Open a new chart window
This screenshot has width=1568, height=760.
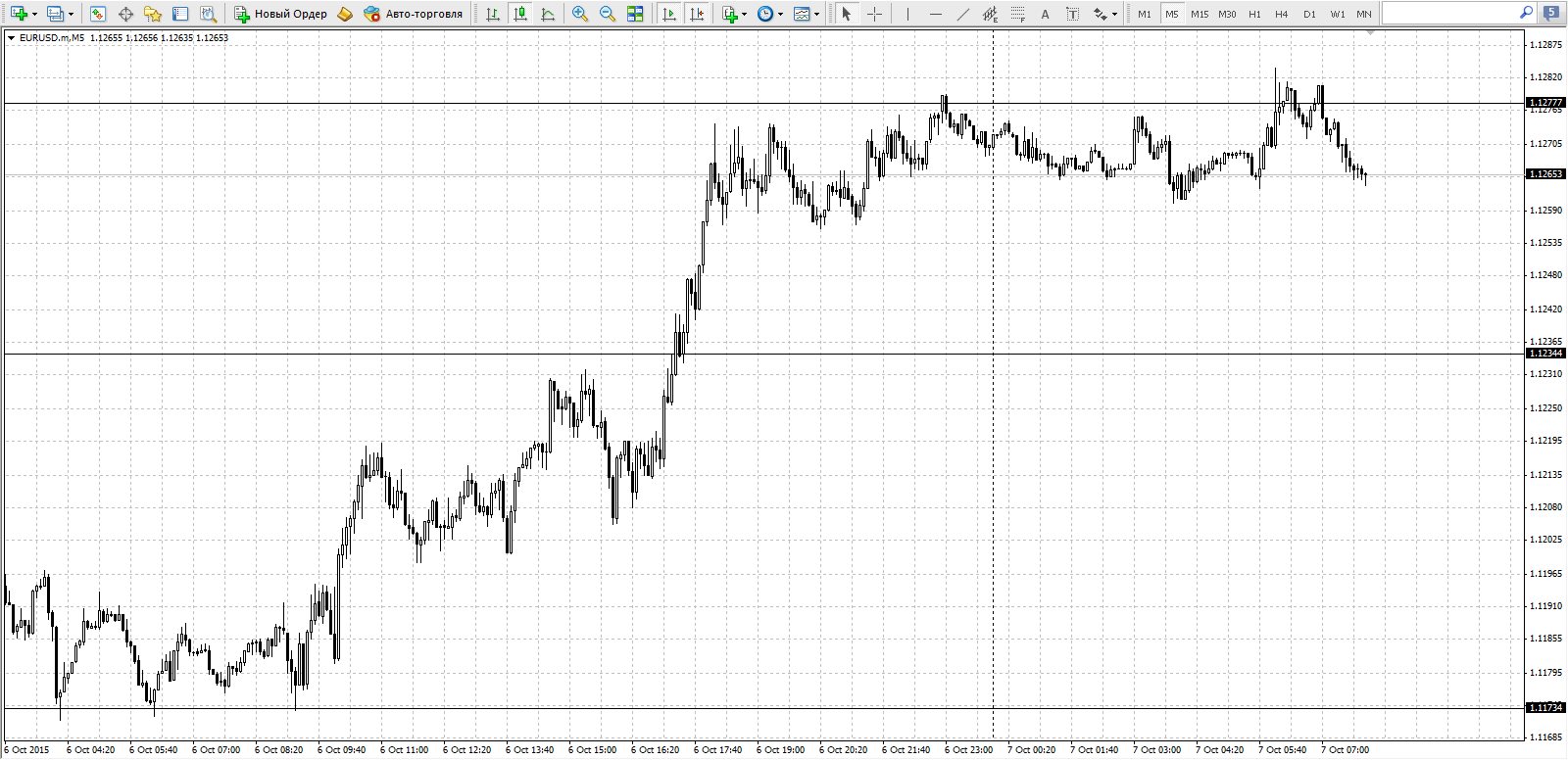19,14
